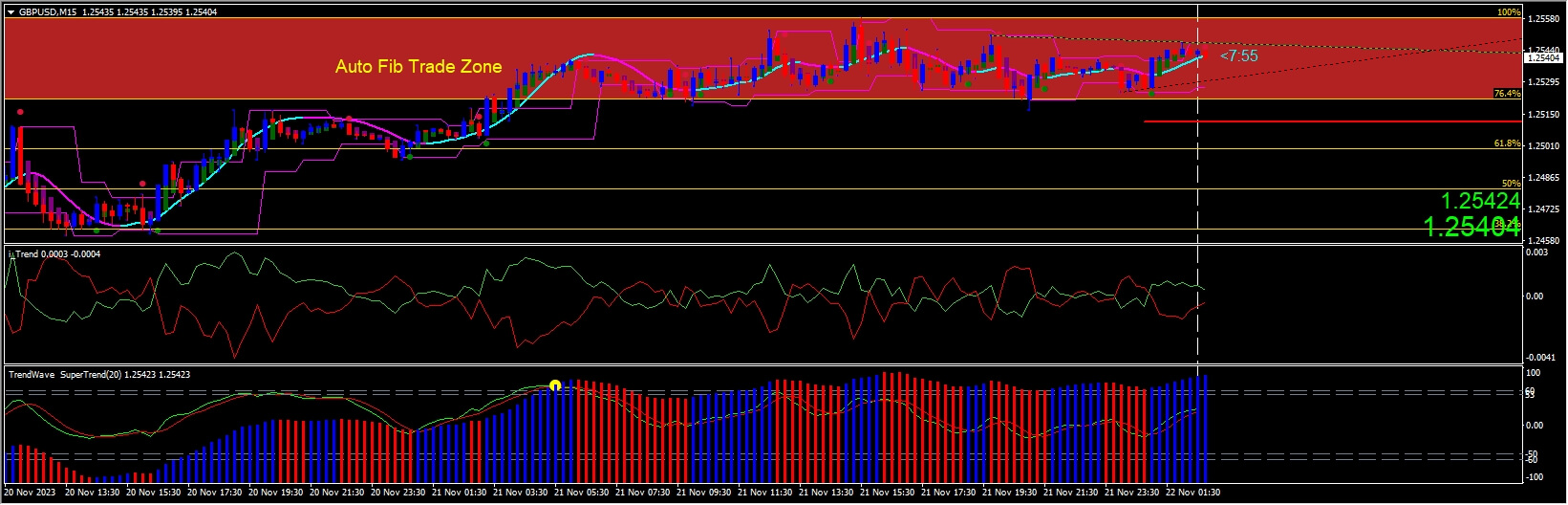Click the '21 Nov 09:30' time label

pos(704,493)
